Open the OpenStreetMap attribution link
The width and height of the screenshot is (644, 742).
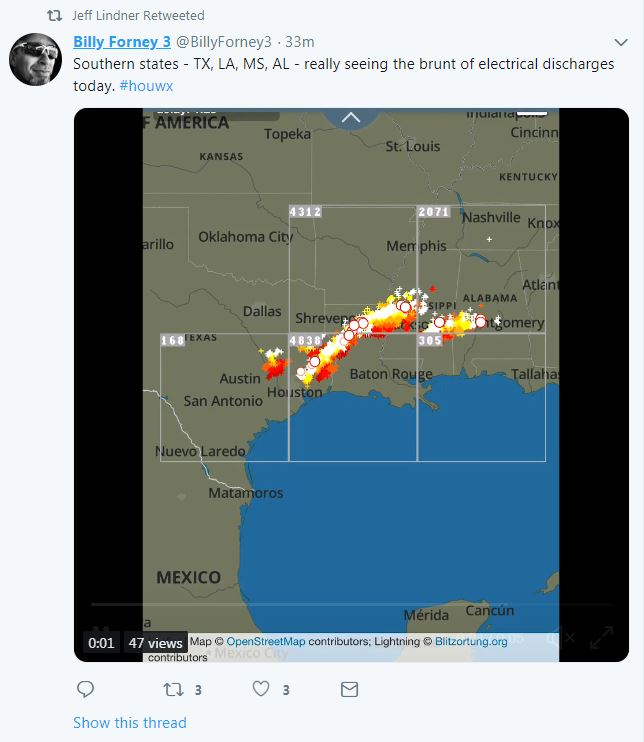pos(265,641)
